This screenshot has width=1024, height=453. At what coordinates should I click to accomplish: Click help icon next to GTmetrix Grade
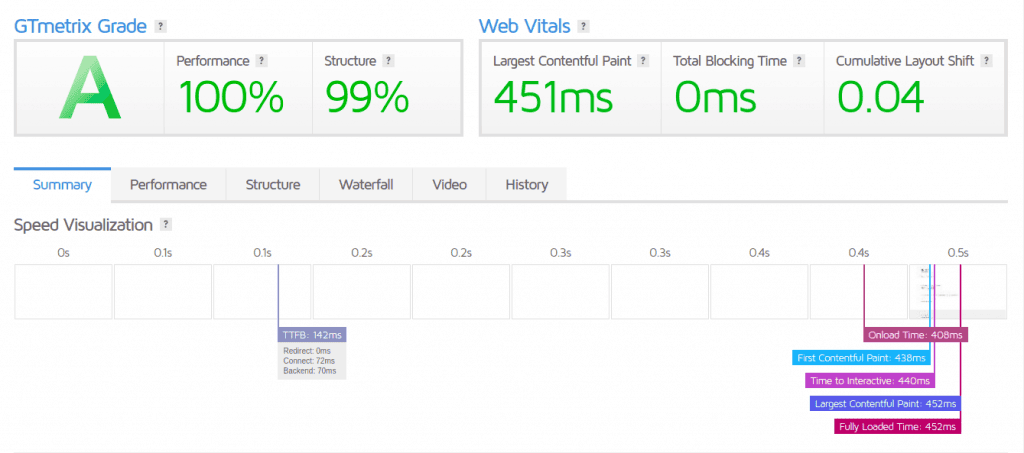click(161, 27)
